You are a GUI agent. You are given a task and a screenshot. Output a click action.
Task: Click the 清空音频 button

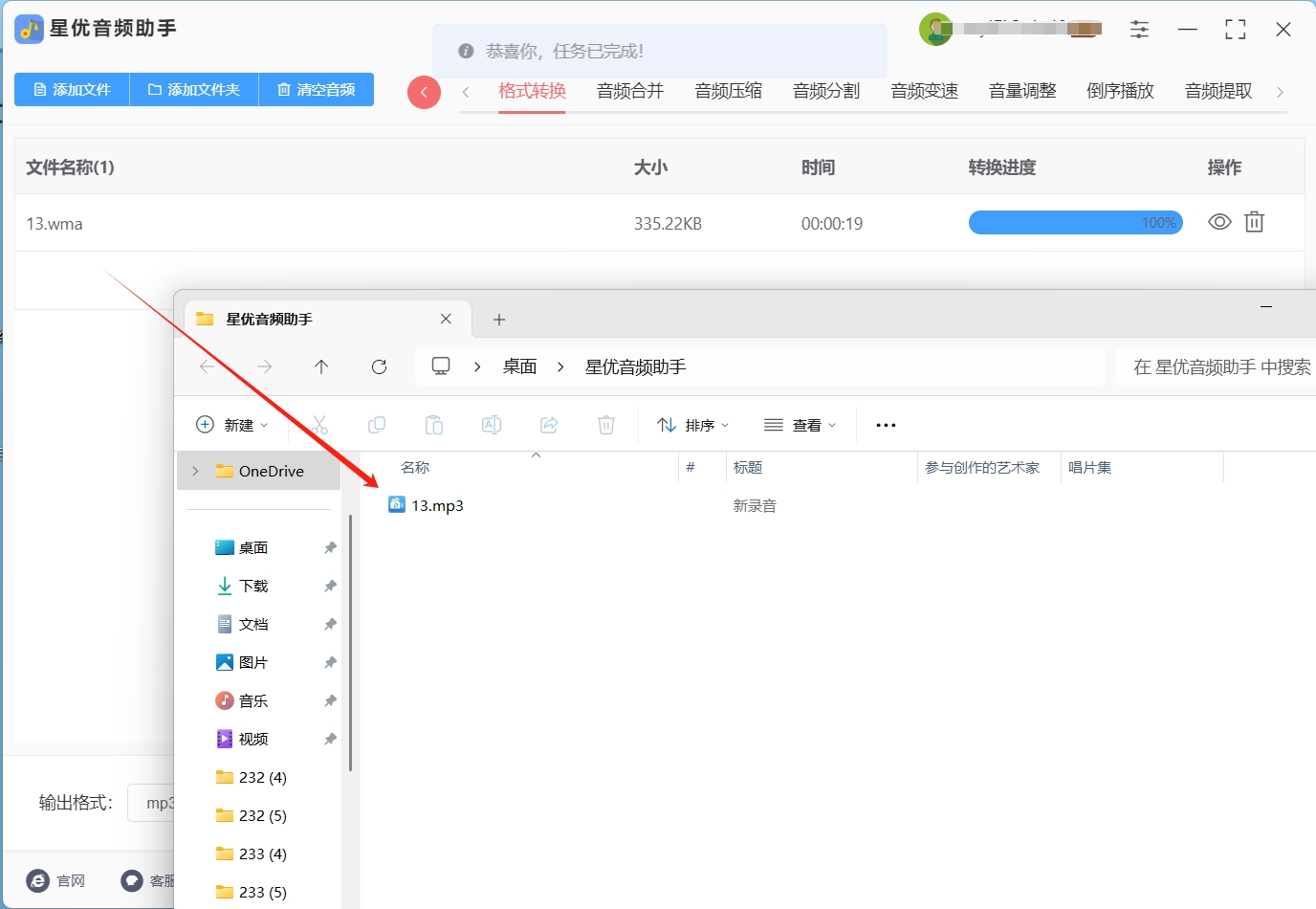point(317,90)
